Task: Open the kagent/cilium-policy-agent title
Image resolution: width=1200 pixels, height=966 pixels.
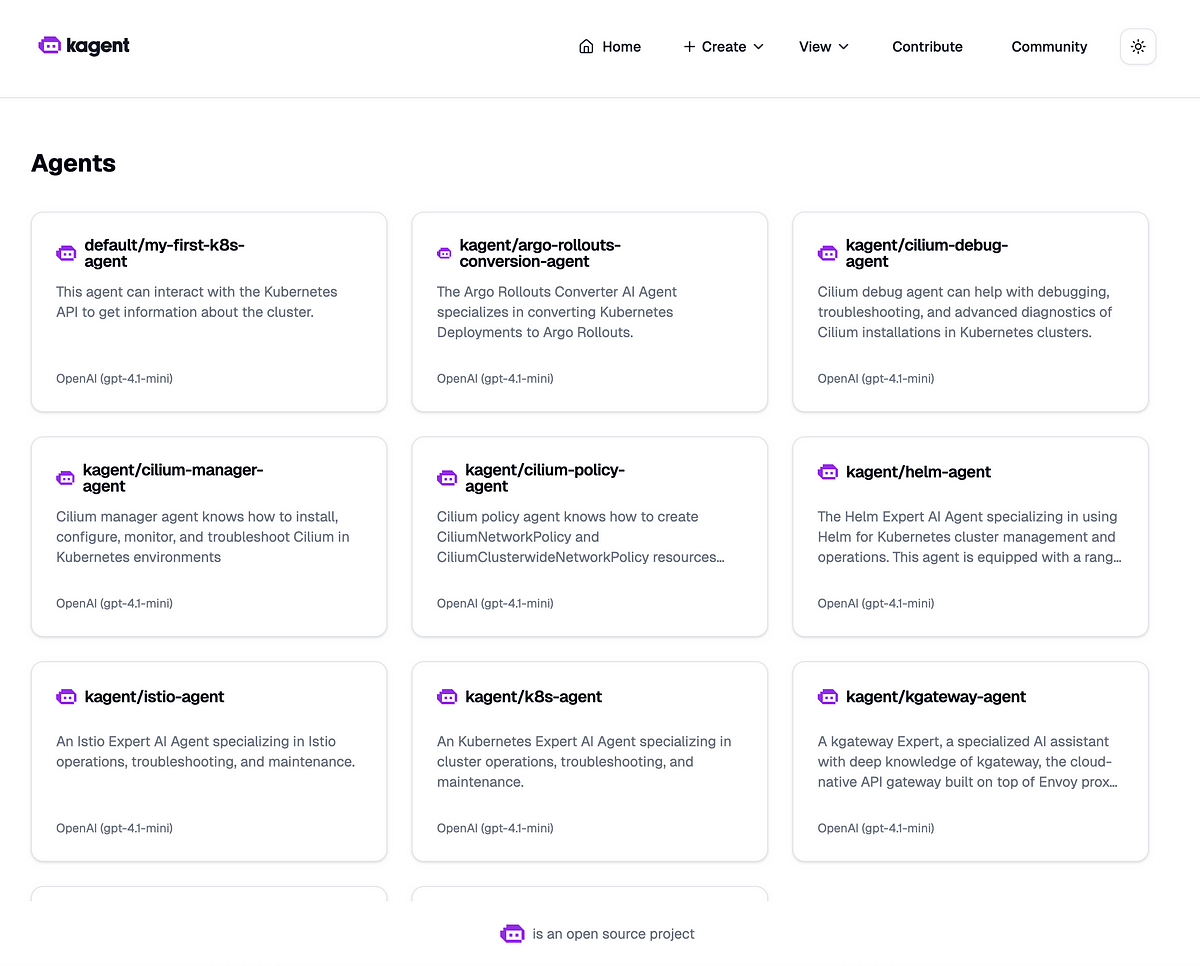Action: click(545, 478)
